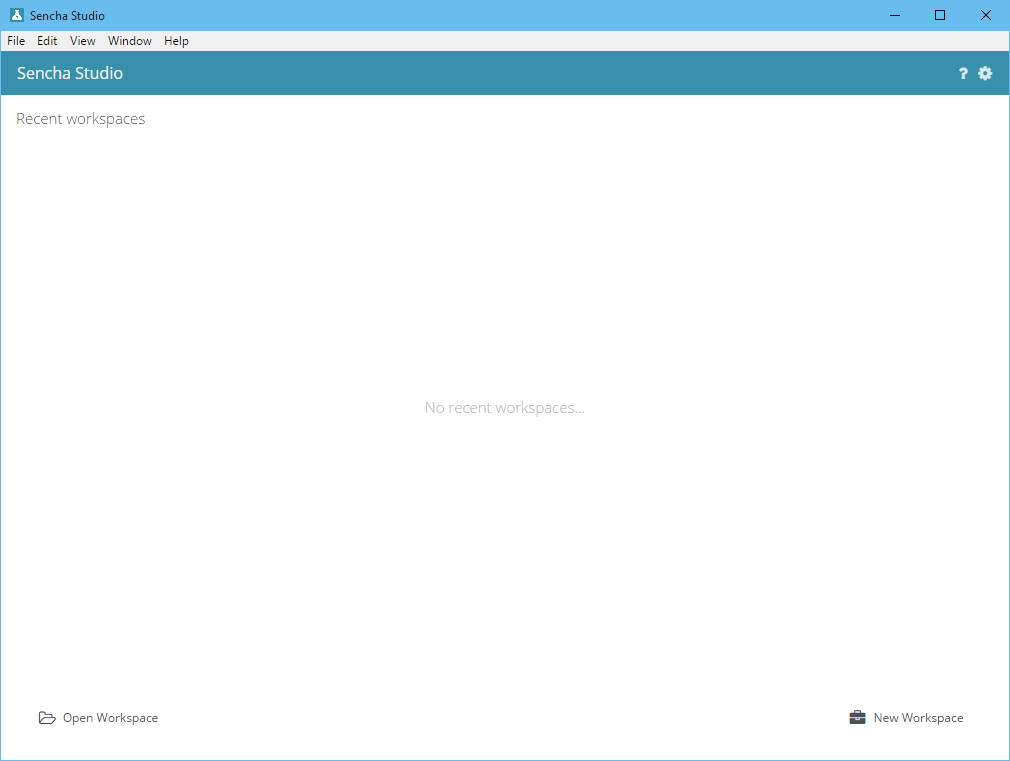1010x761 pixels.
Task: Click the Recent workspaces heading
Action: [81, 119]
